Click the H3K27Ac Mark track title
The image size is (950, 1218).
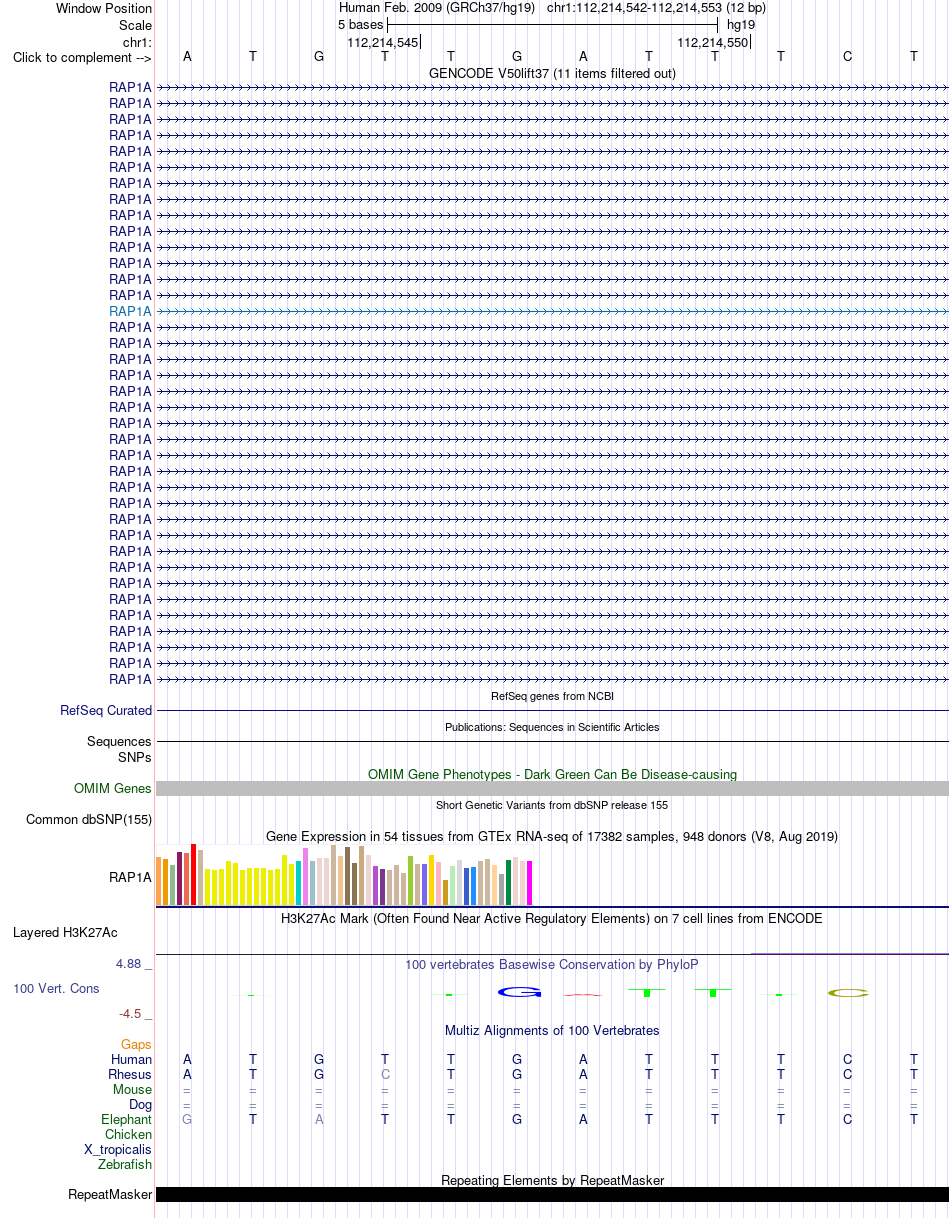click(552, 918)
